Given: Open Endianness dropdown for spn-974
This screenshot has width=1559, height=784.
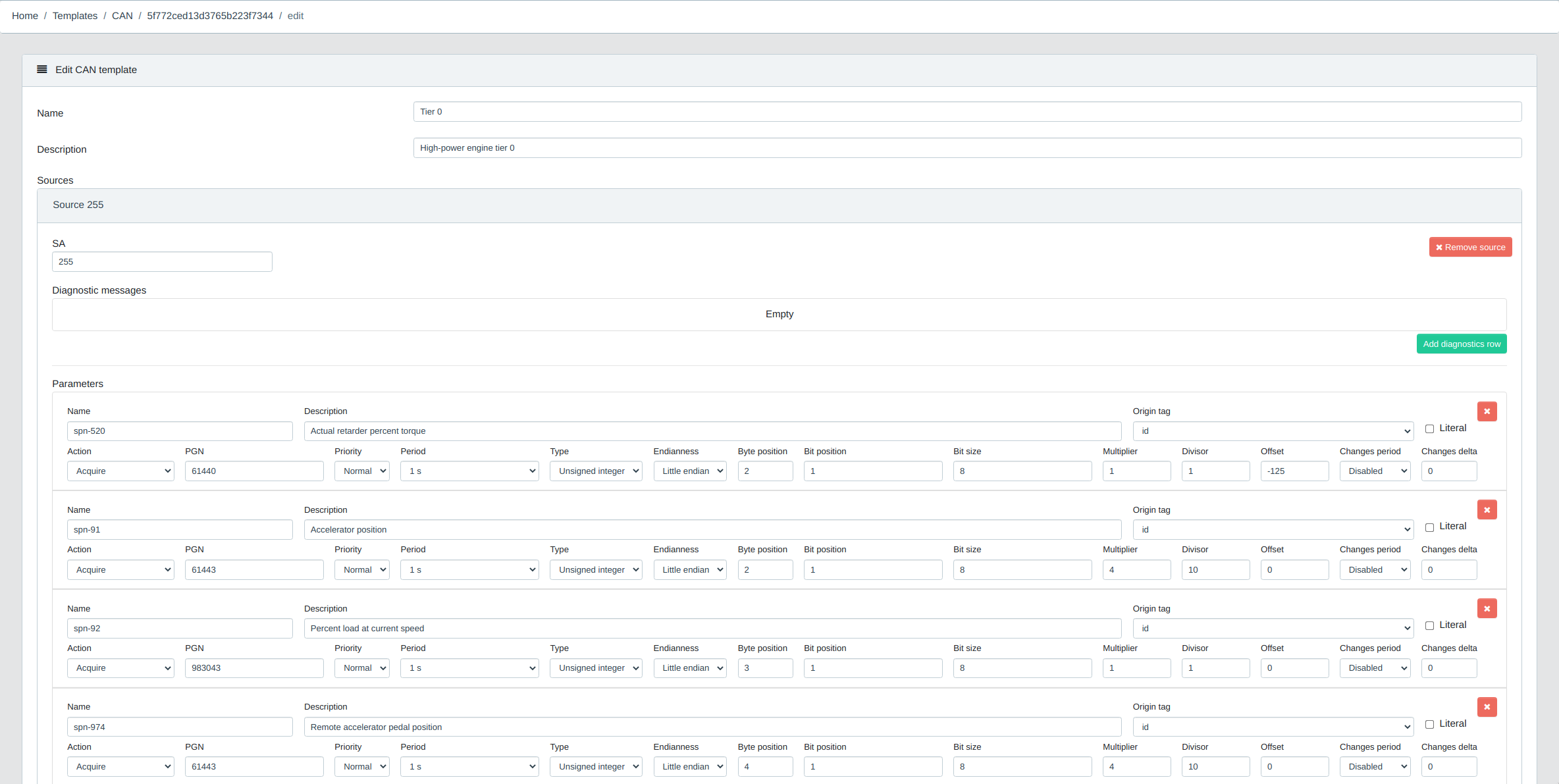Looking at the screenshot, I should point(689,767).
